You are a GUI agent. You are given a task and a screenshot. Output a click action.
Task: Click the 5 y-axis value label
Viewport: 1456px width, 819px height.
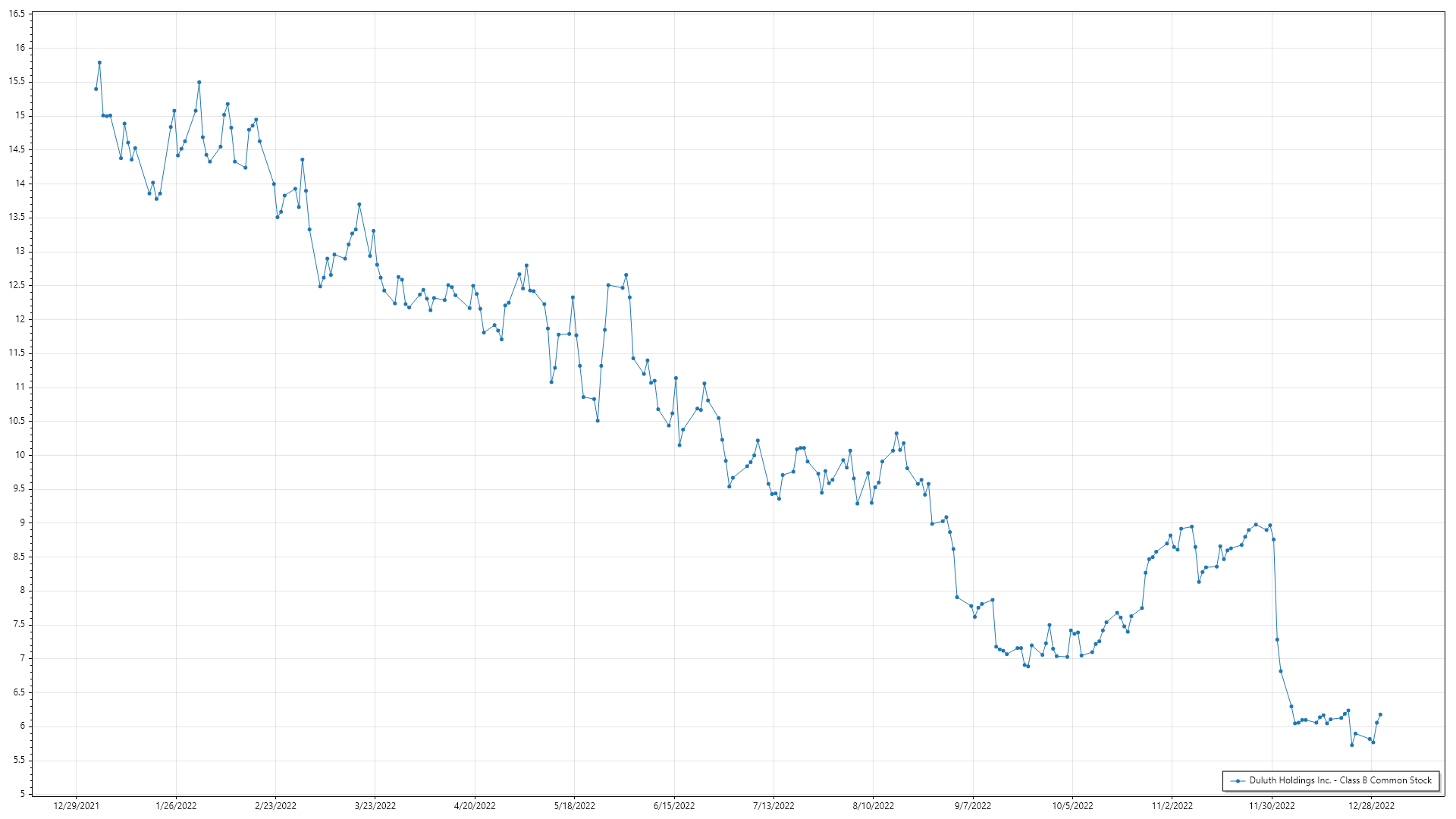pos(22,794)
